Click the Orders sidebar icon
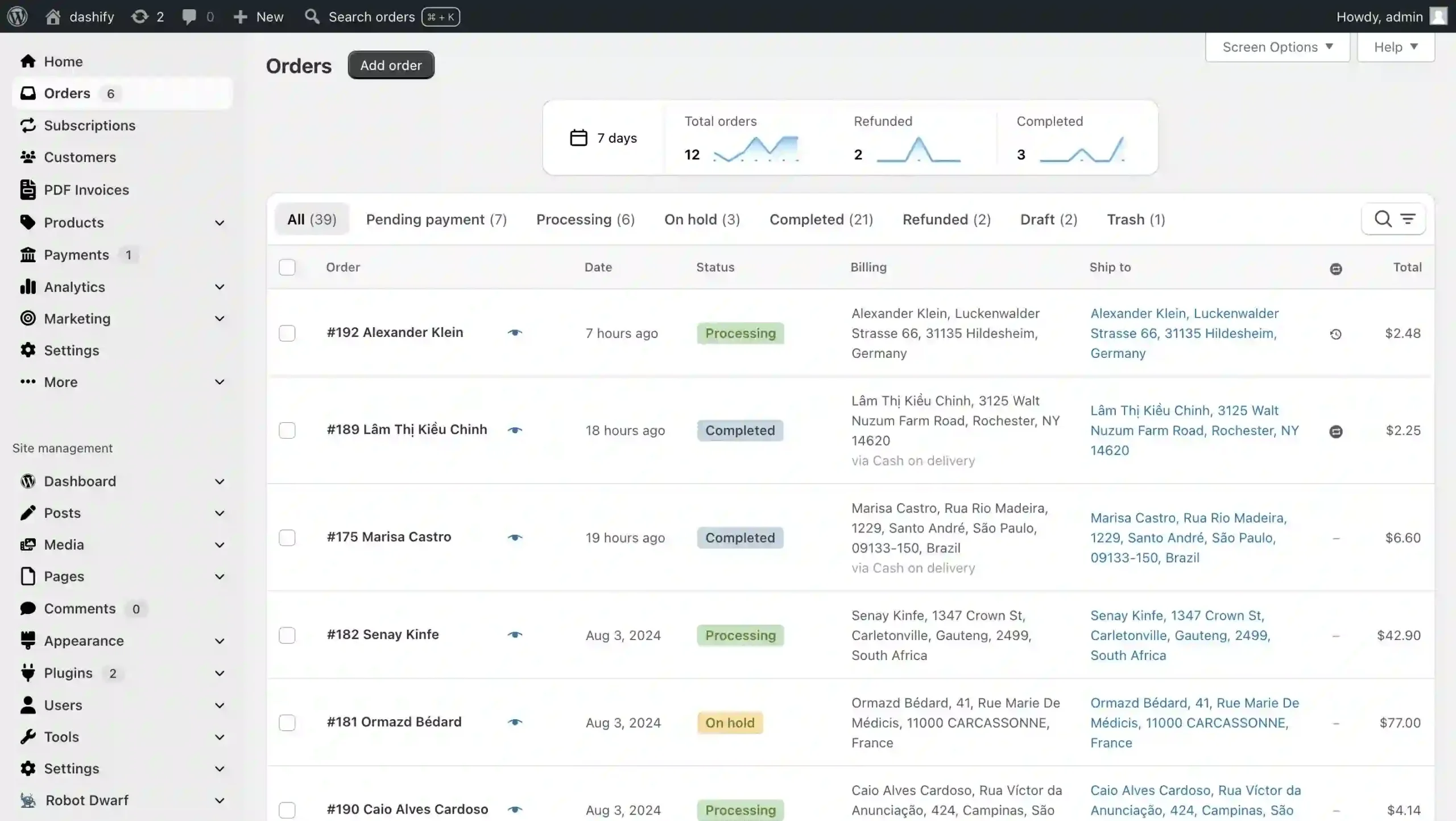 coord(27,92)
